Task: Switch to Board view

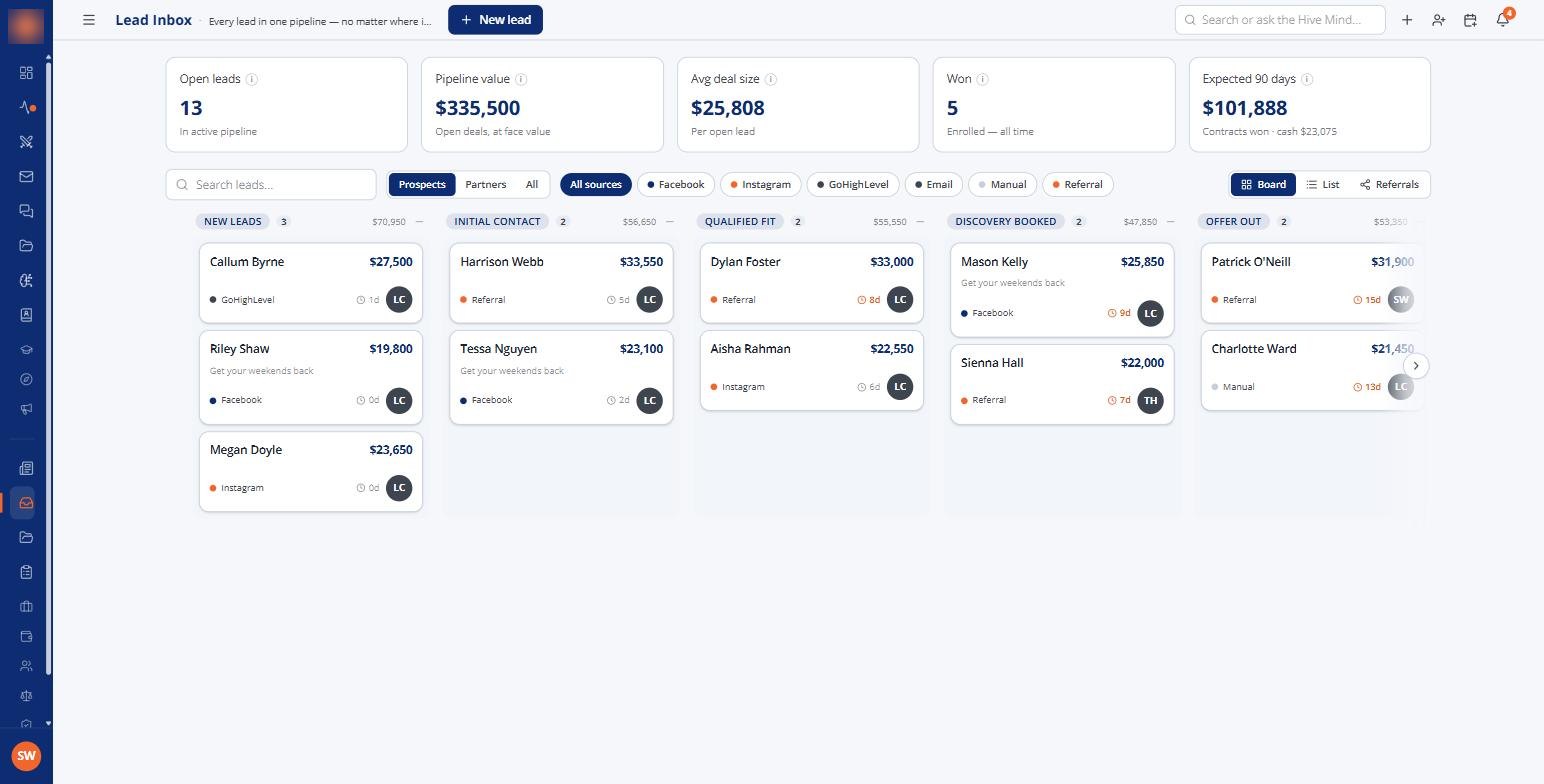Action: click(x=1264, y=185)
